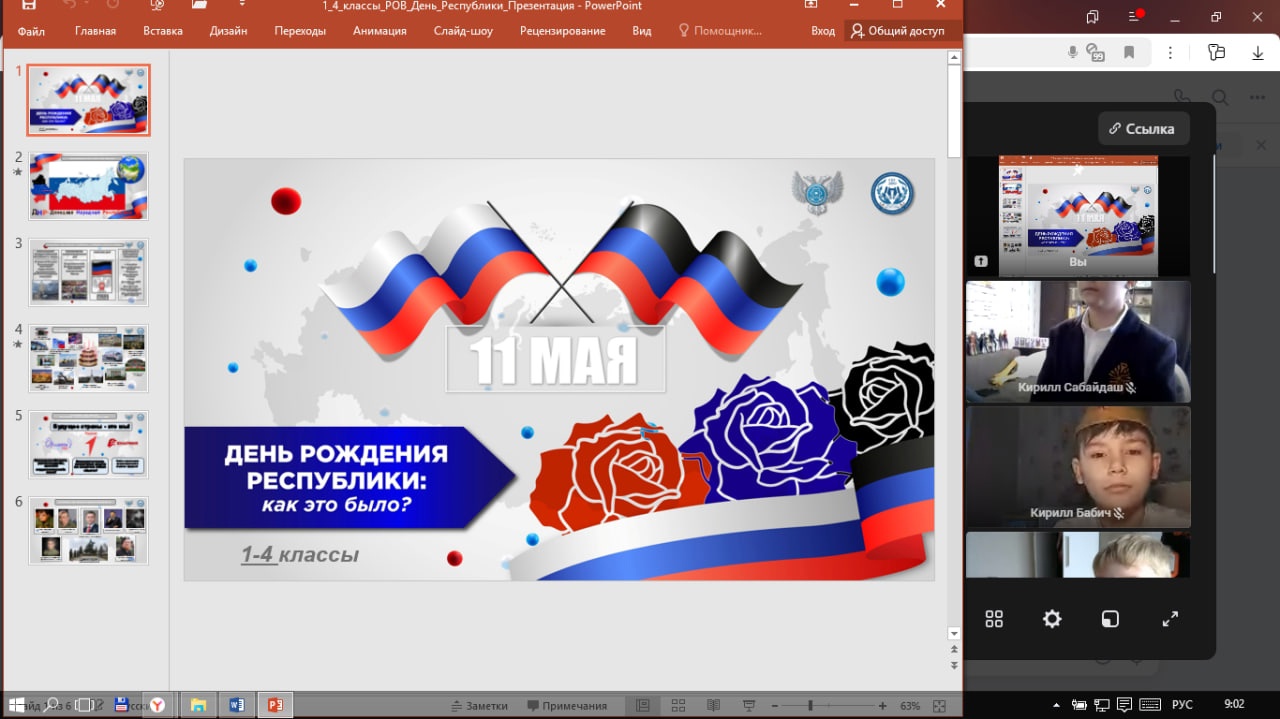Open the Анимация tab
1280x719 pixels.
380,31
